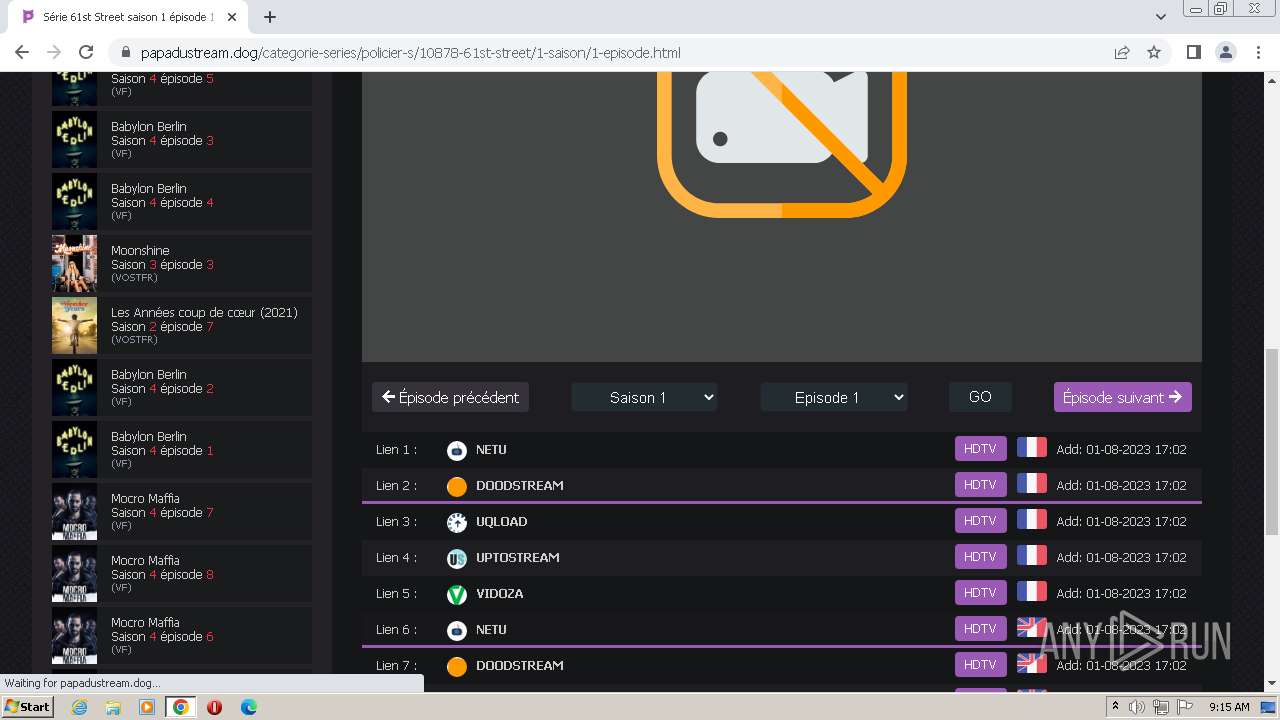Bookmark this page with the star icon
This screenshot has height=720, width=1280.
point(1154,52)
